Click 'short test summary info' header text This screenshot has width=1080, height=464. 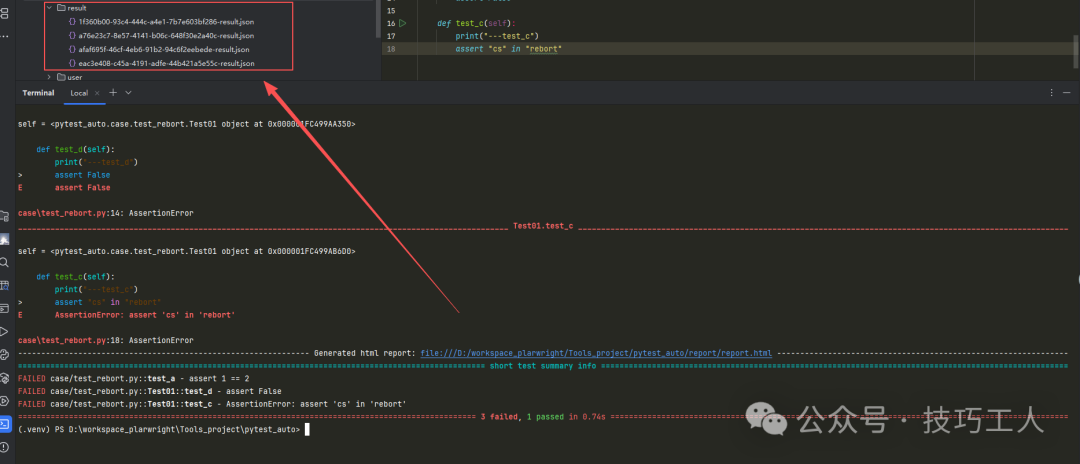coord(543,366)
